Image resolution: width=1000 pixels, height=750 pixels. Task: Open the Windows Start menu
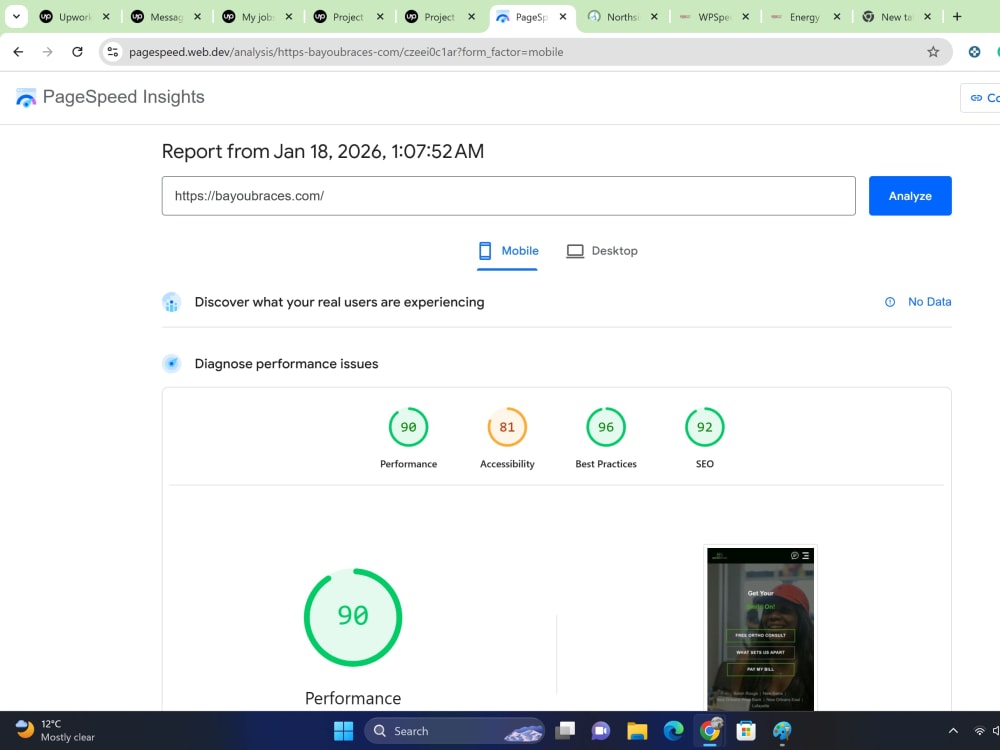coord(343,731)
